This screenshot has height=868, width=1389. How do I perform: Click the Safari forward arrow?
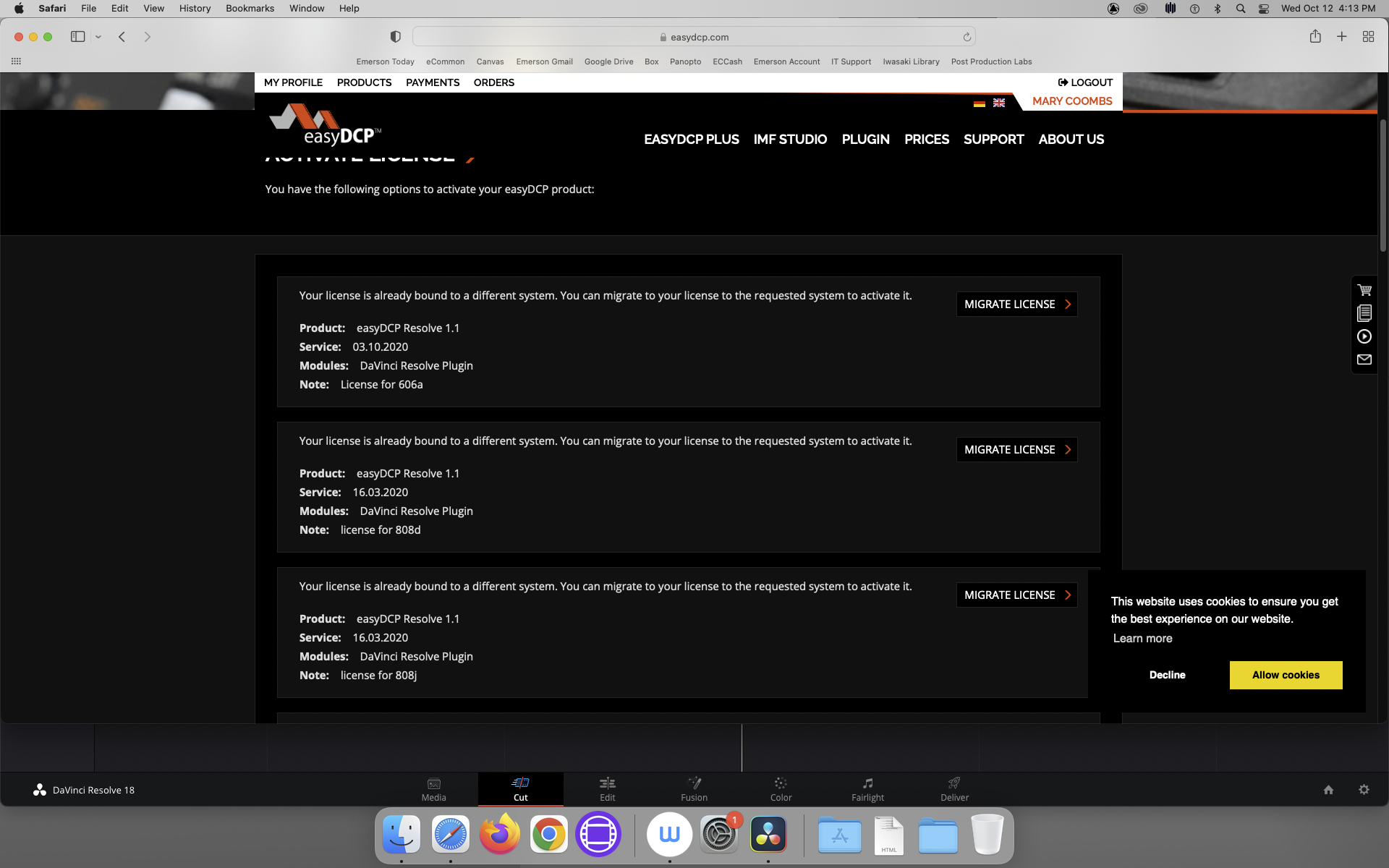click(147, 37)
